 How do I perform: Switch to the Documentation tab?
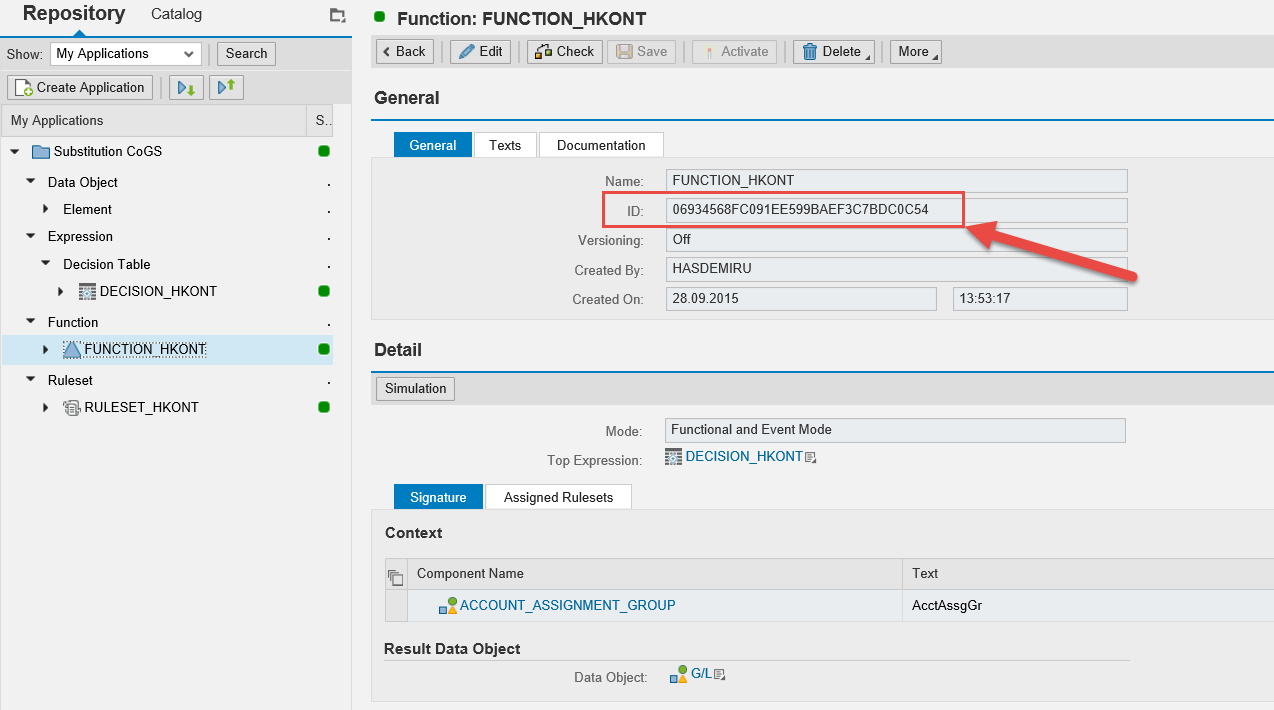coord(600,145)
